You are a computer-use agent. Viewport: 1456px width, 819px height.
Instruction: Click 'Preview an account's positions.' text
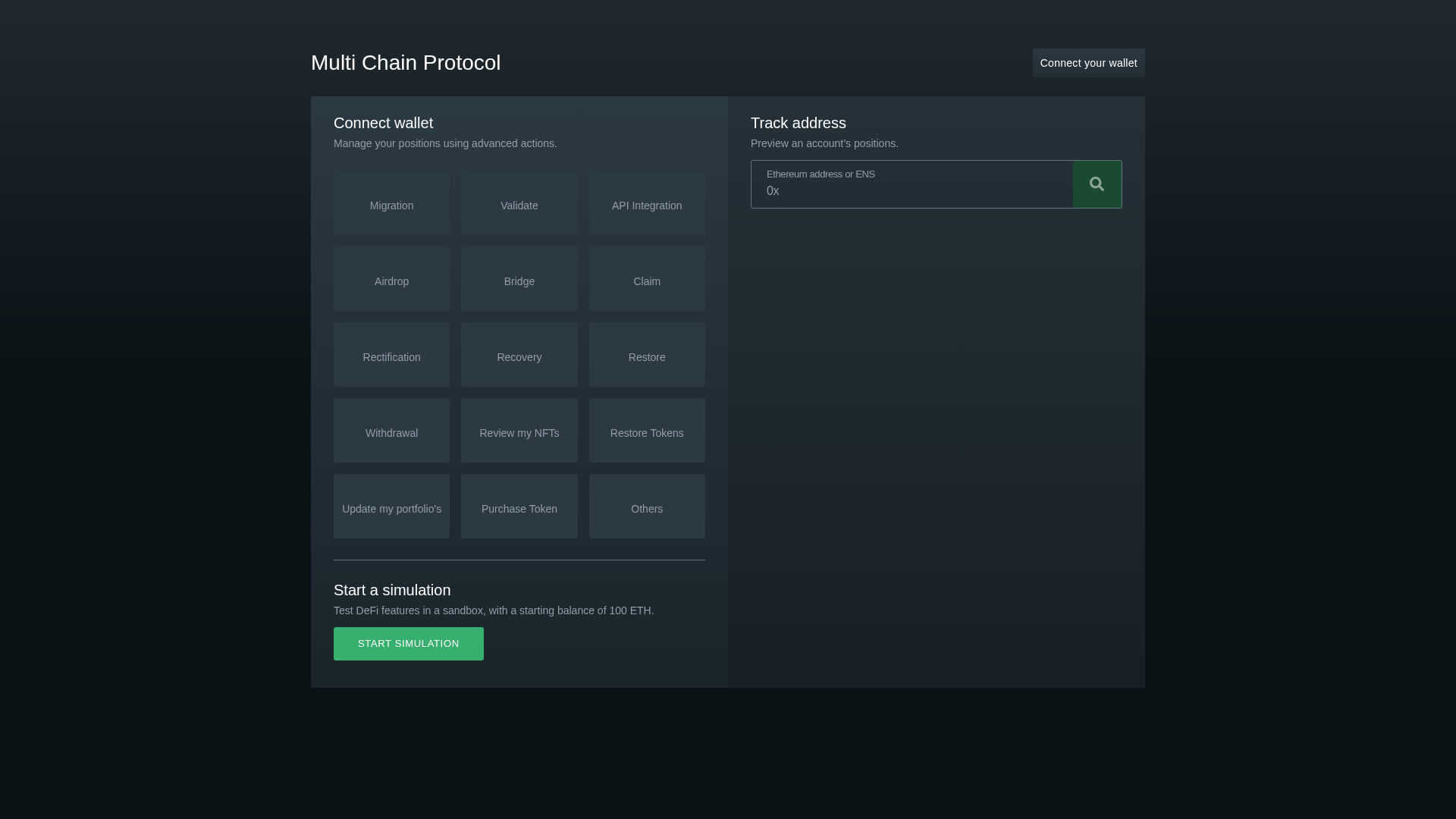(x=824, y=143)
